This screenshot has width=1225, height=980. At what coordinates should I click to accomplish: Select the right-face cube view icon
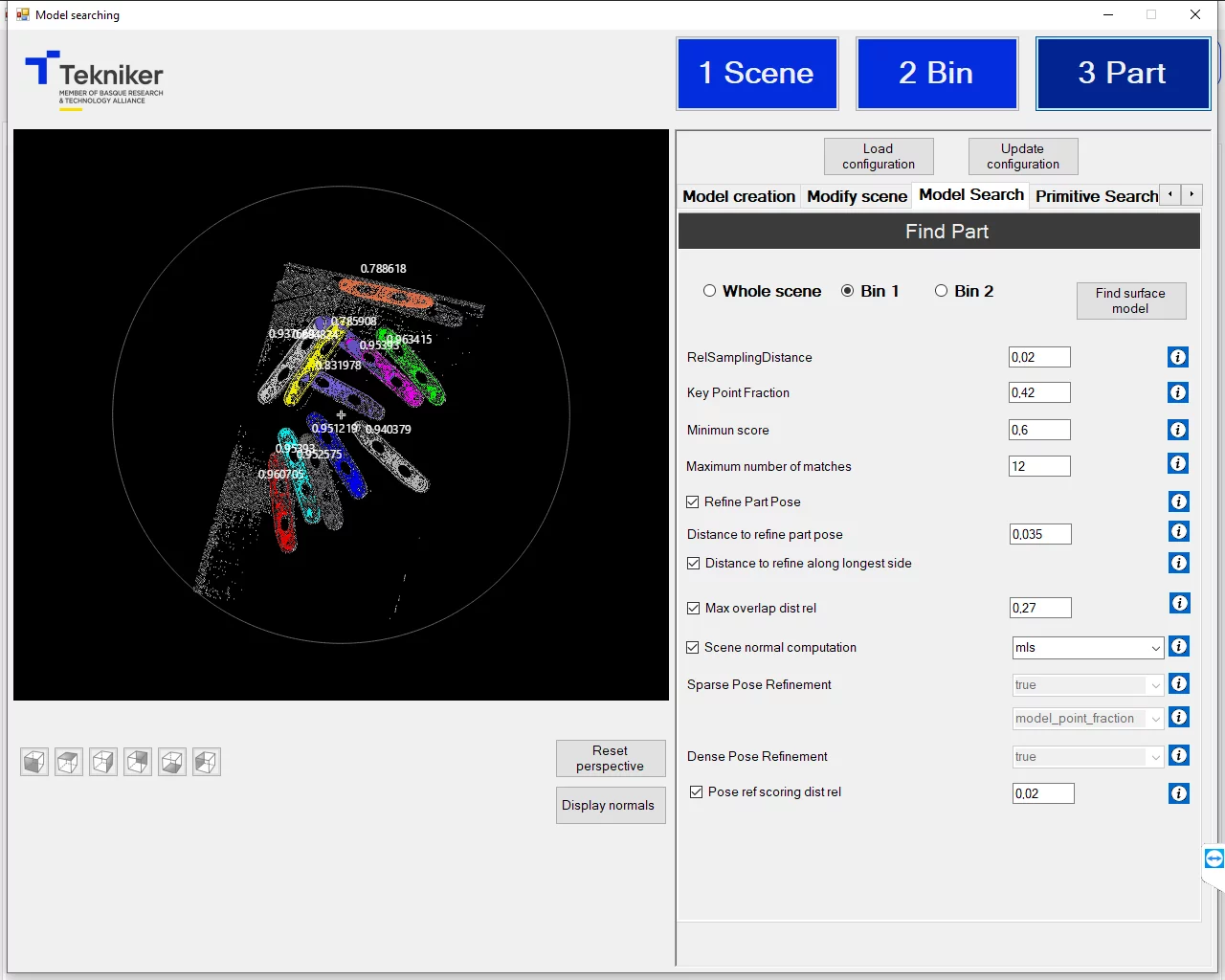click(103, 762)
